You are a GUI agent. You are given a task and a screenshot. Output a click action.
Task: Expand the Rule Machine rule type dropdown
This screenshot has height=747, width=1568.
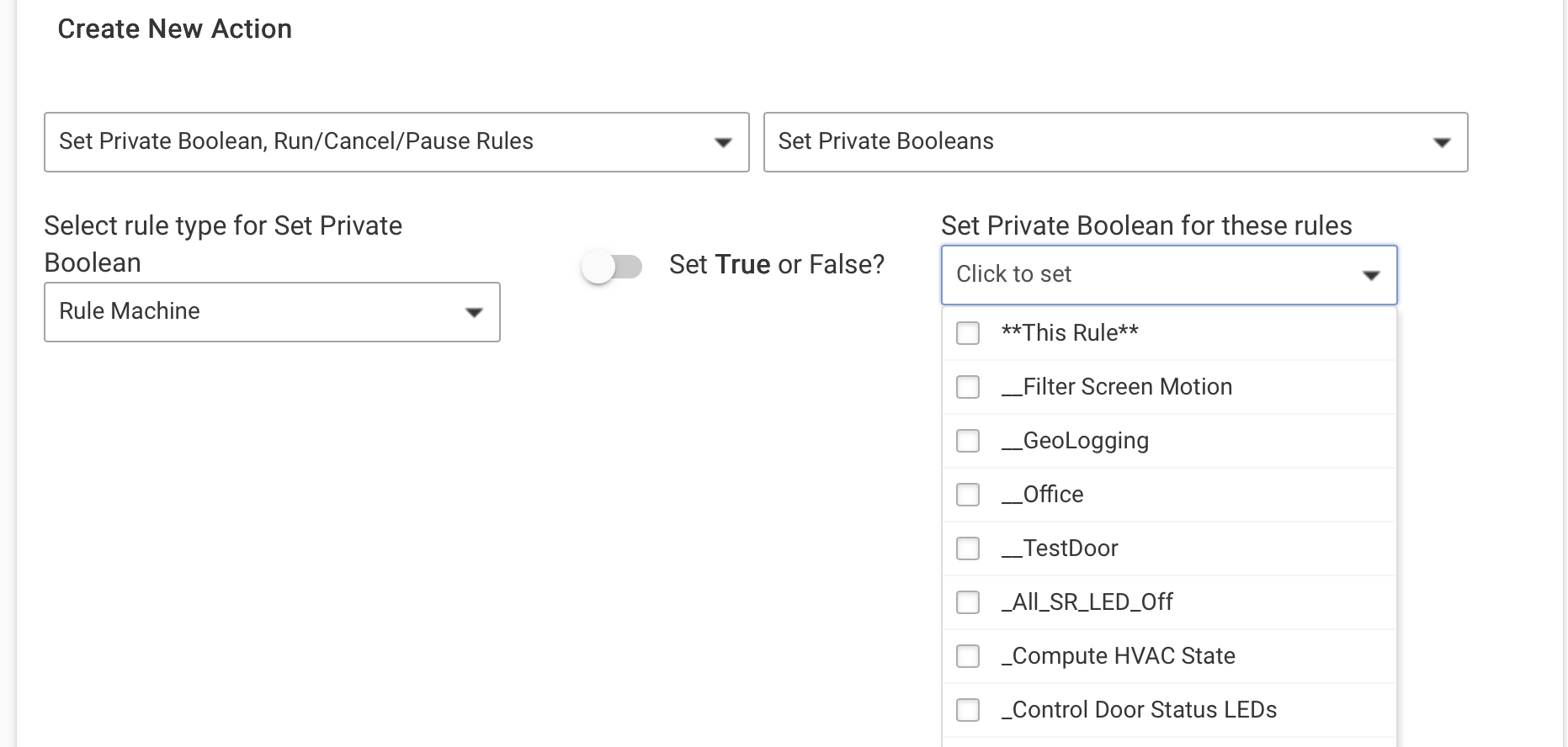271,312
